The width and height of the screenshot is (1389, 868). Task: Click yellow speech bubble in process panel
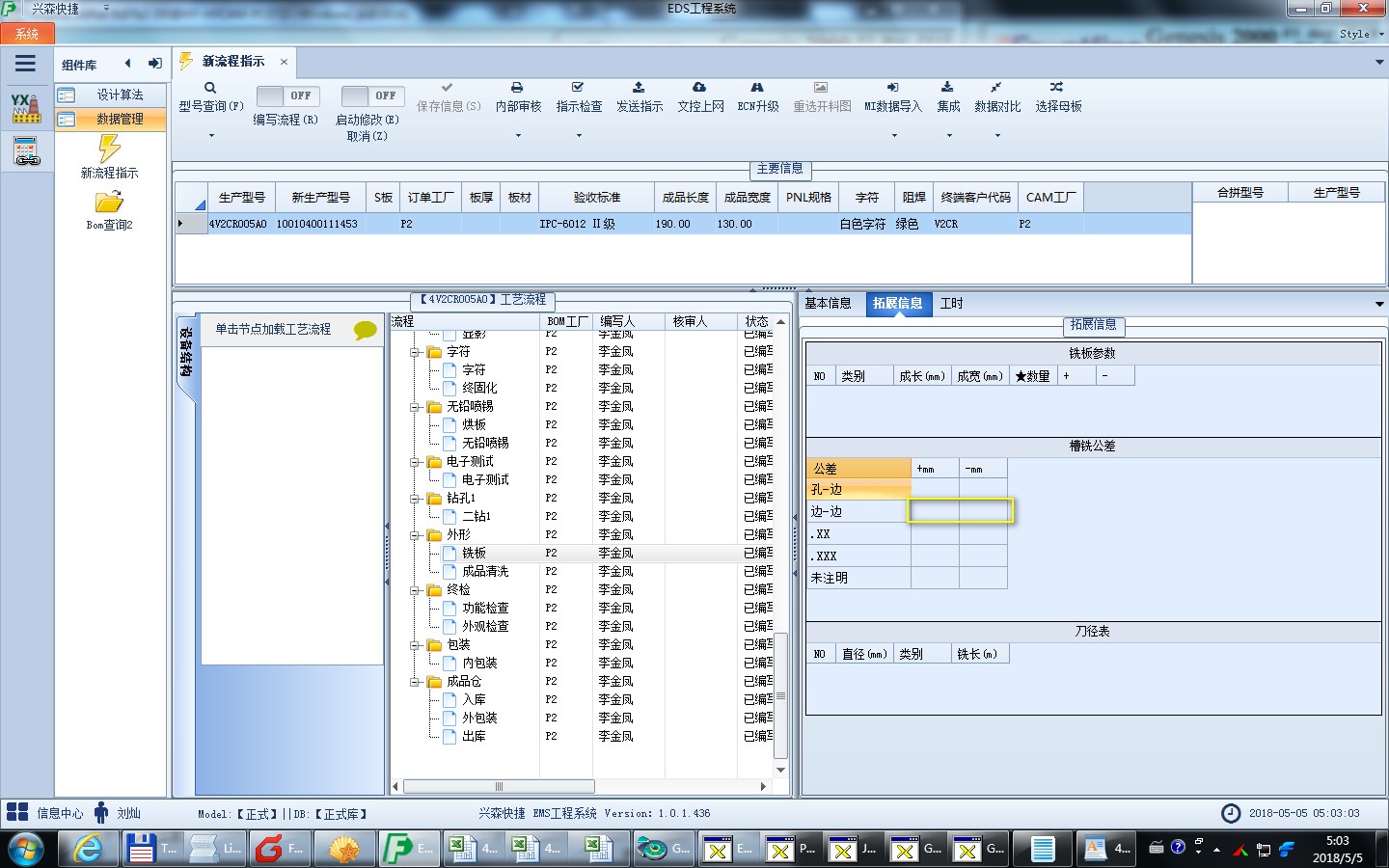point(366,330)
